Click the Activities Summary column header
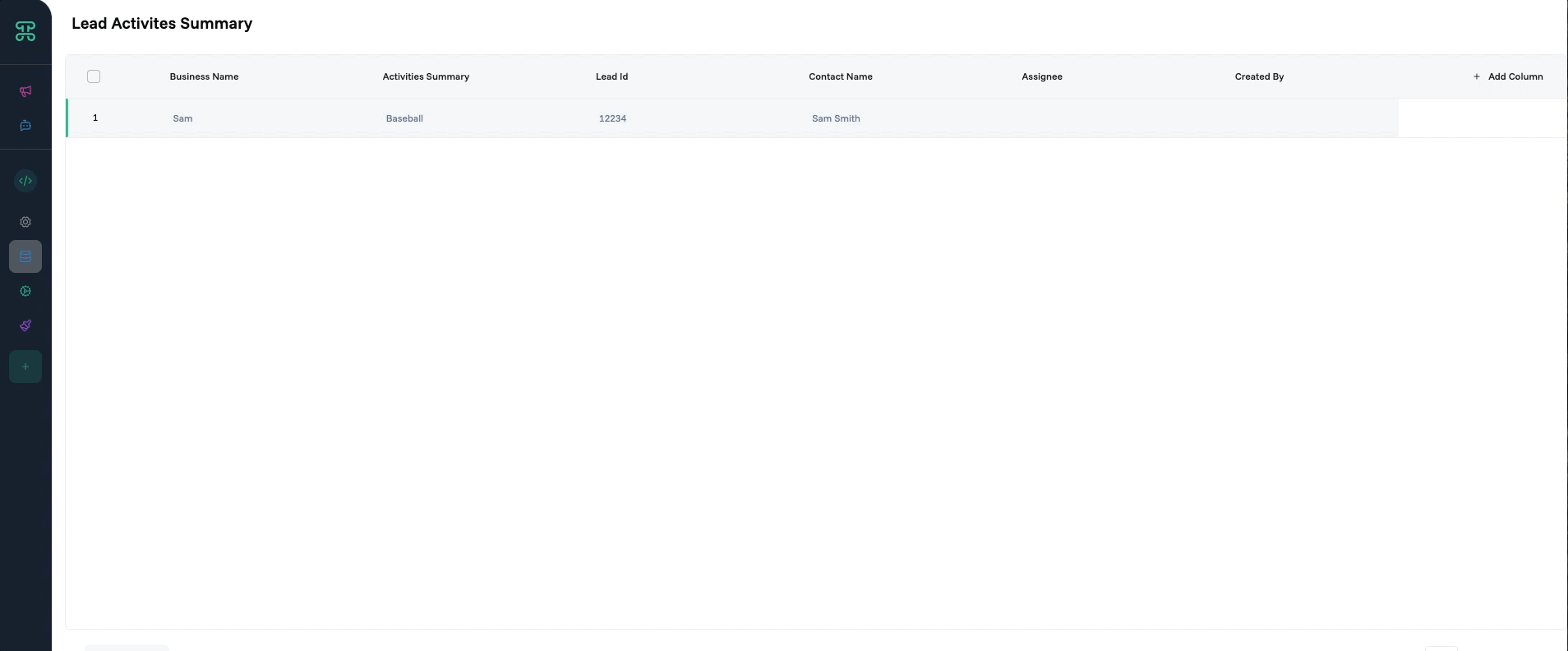Viewport: 1568px width, 651px height. click(426, 76)
